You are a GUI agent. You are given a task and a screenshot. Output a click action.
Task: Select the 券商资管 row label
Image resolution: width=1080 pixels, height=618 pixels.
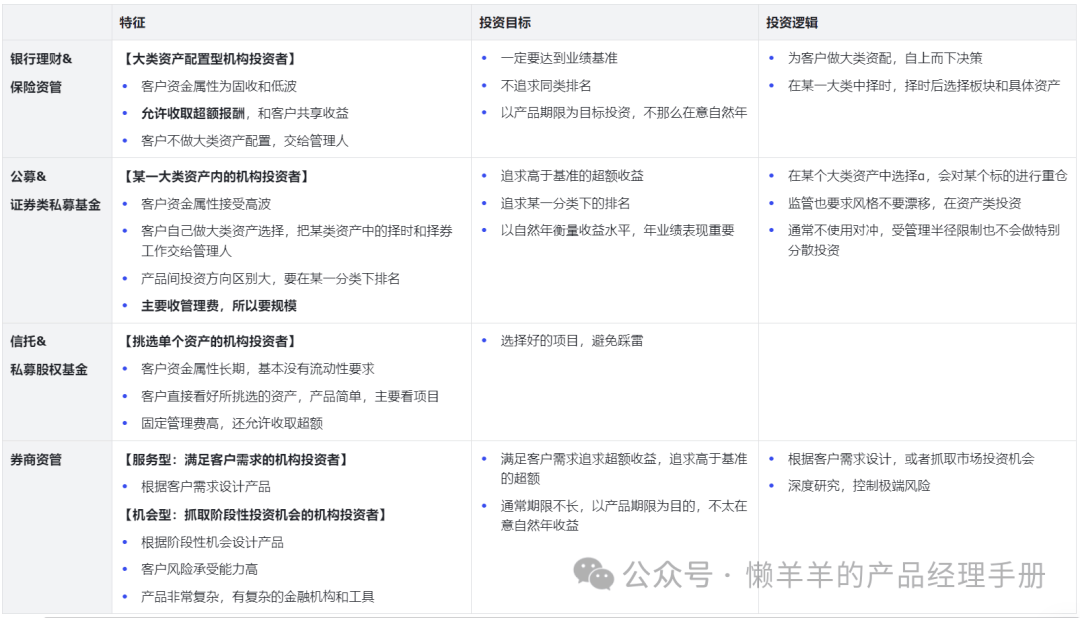tap(36, 459)
